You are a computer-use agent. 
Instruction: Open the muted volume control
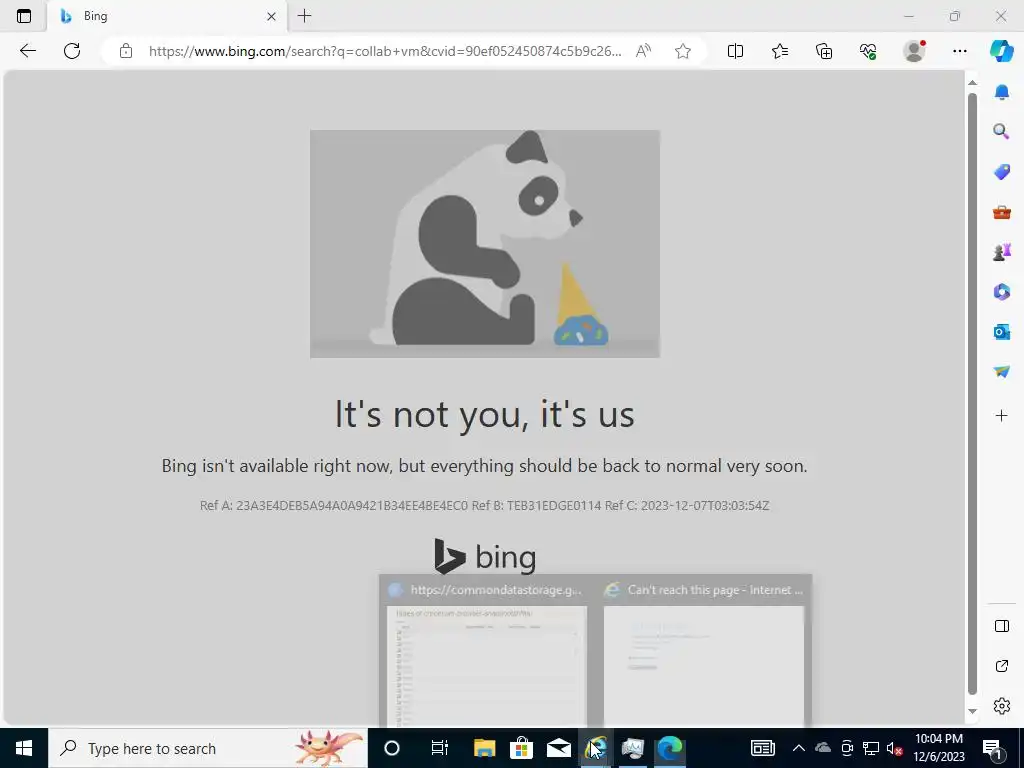coord(895,748)
